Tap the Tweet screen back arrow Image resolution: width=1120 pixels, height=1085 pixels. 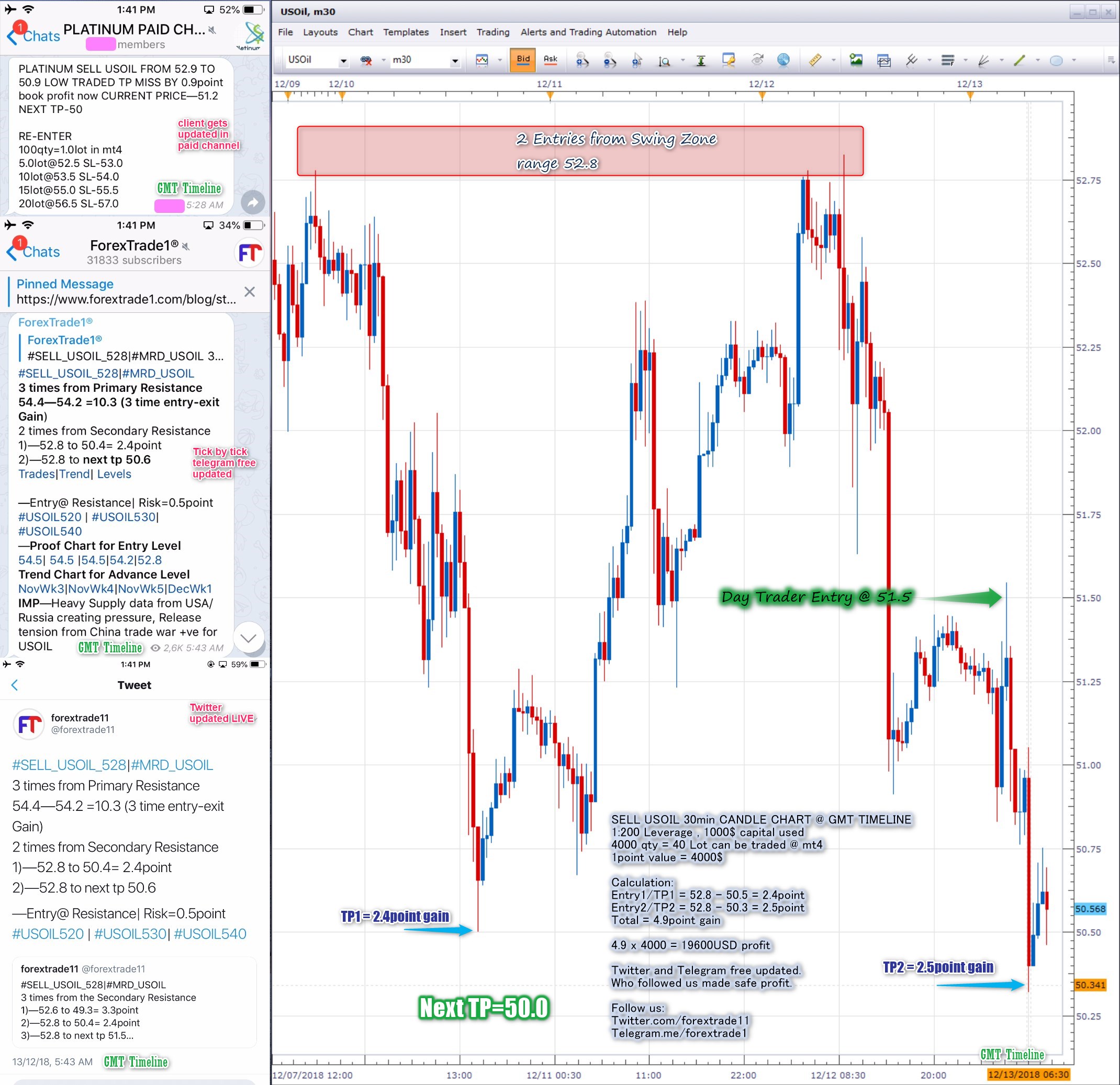[x=15, y=685]
